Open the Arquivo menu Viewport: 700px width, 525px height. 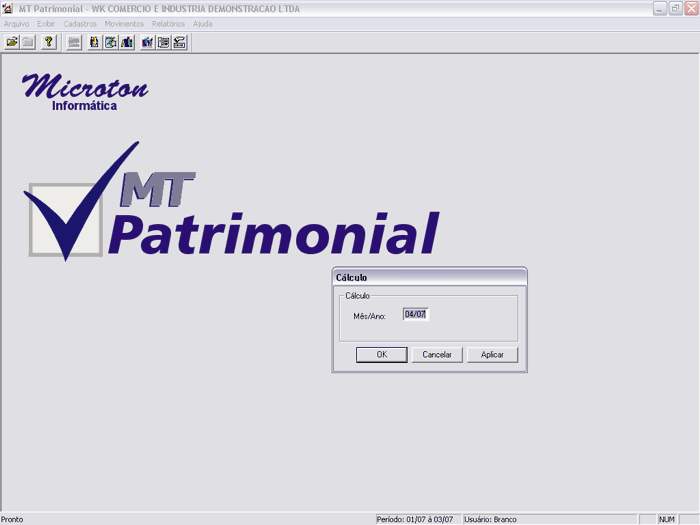[17, 23]
